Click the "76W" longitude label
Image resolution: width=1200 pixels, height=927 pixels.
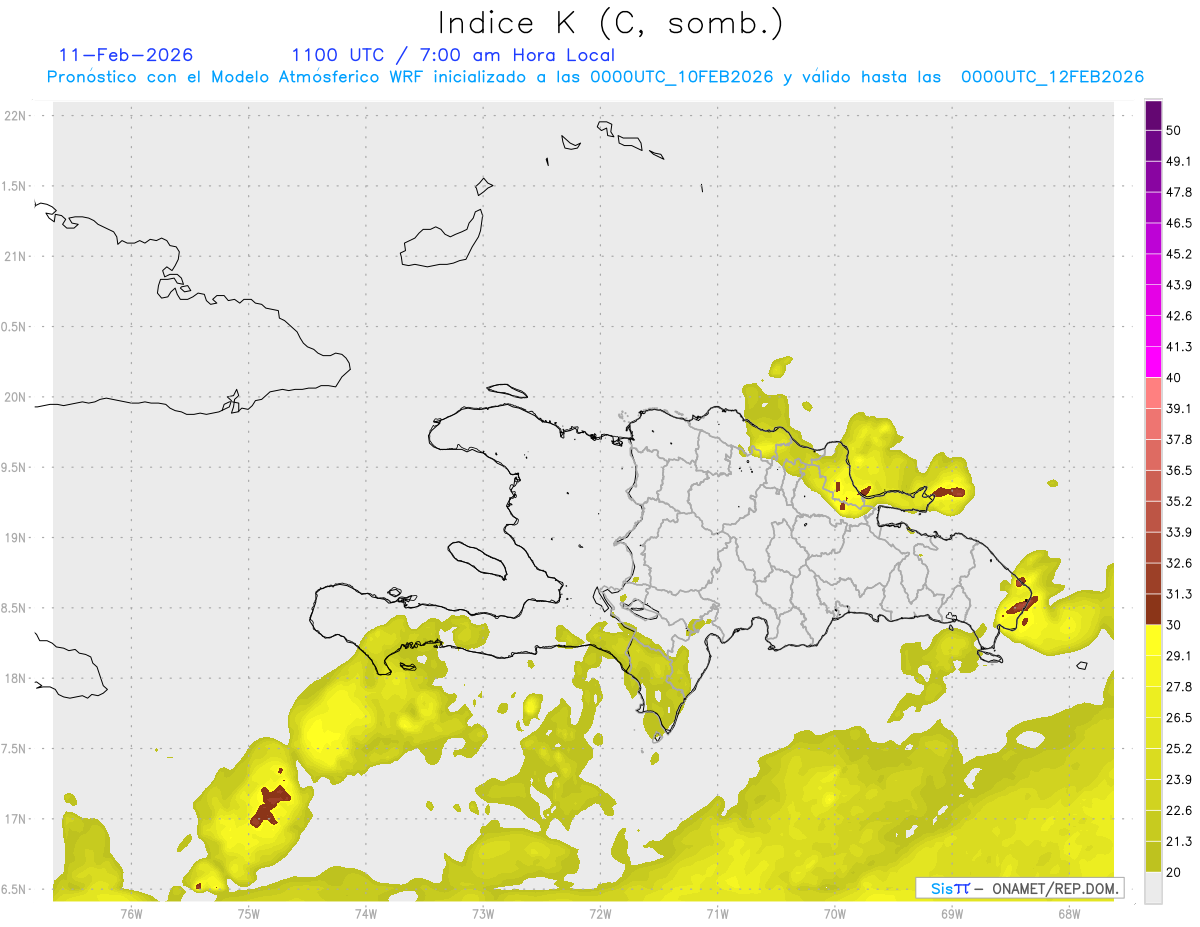pyautogui.click(x=131, y=913)
